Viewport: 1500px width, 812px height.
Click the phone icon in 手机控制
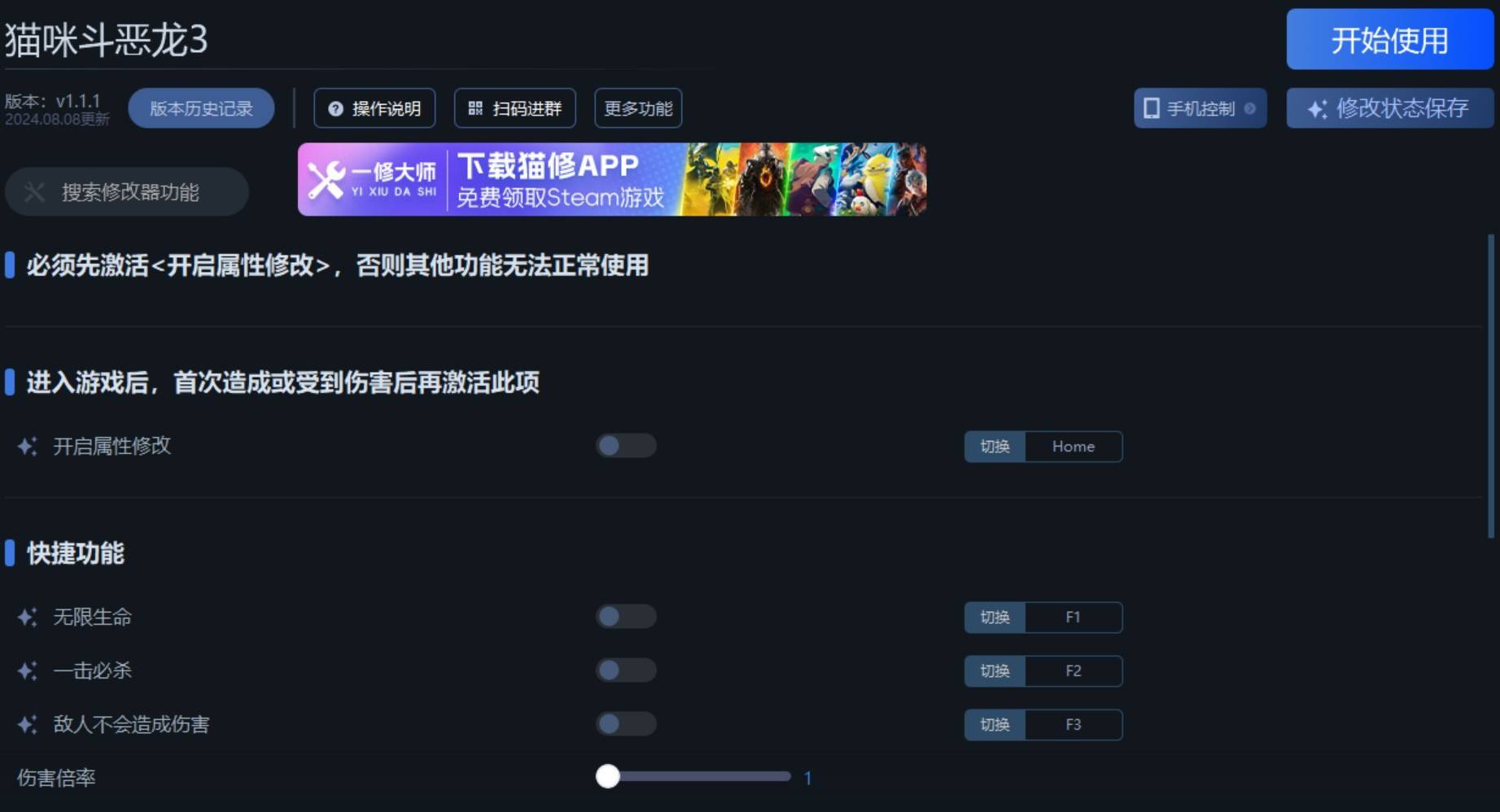coord(1151,108)
